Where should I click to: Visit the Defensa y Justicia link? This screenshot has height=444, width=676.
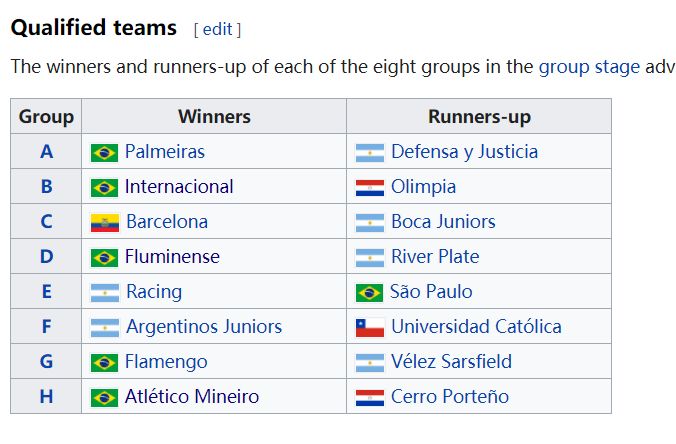(x=464, y=152)
